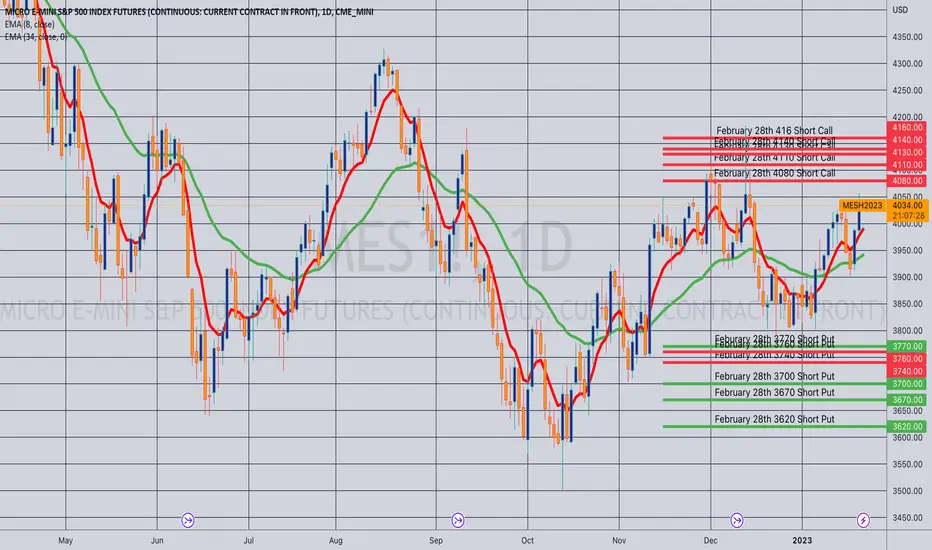The height and width of the screenshot is (550, 932).
Task: Click the Nov label on time axis
Action: 619,540
